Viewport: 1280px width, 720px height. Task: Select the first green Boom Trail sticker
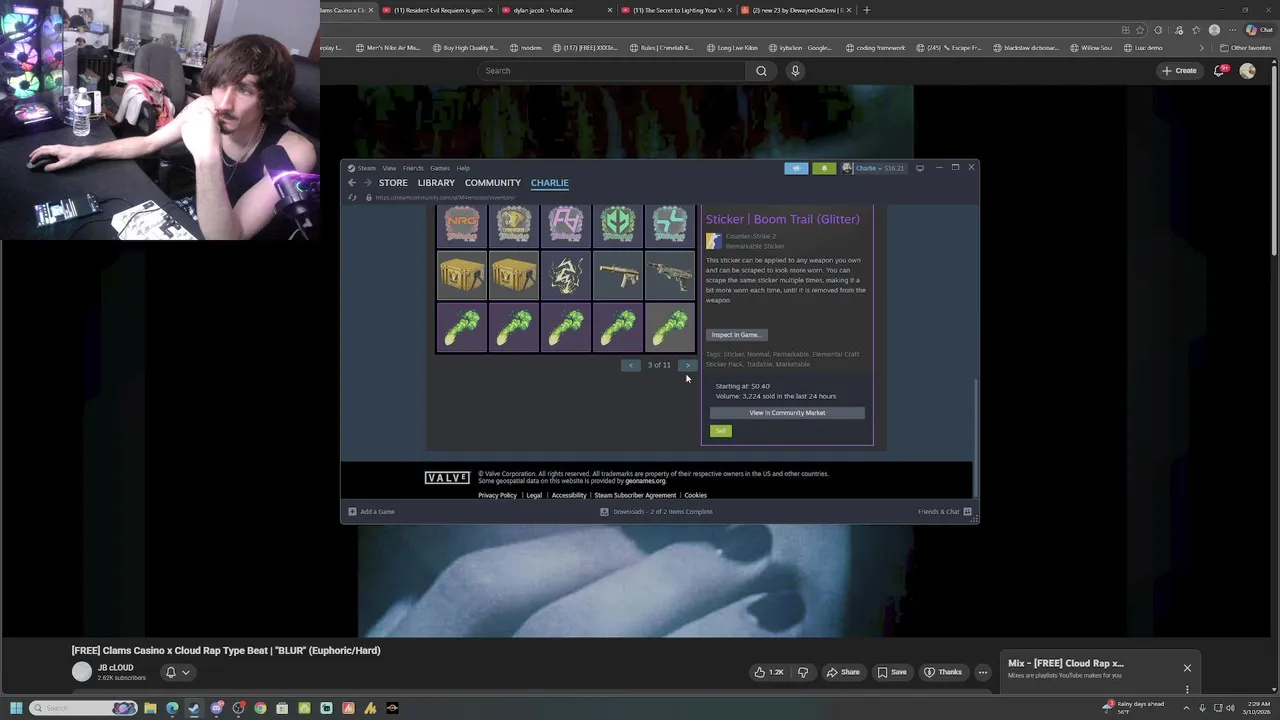(462, 328)
